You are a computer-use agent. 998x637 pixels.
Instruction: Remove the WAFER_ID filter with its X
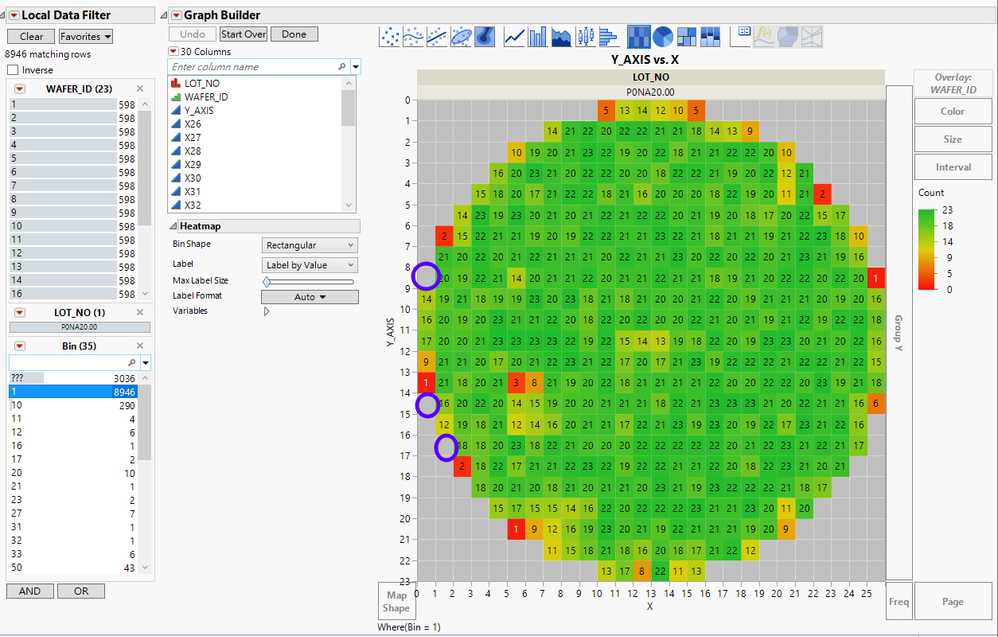(x=140, y=89)
